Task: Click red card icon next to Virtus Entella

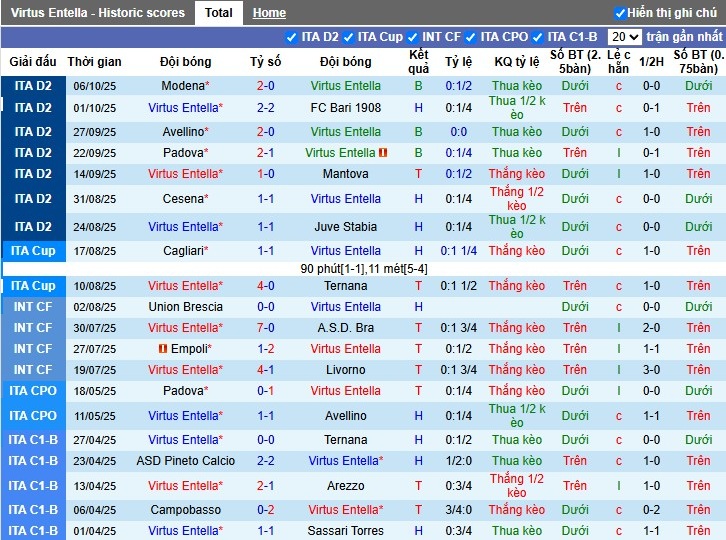Action: pos(383,153)
